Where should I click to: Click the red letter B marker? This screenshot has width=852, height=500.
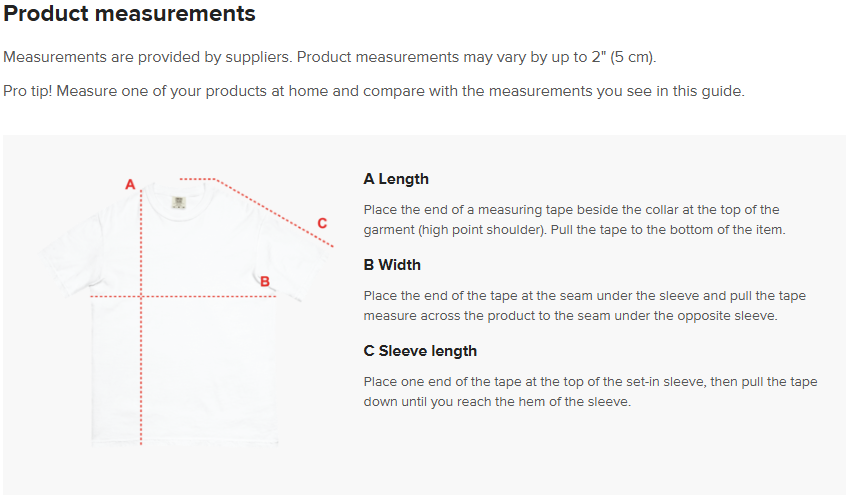pyautogui.click(x=265, y=282)
